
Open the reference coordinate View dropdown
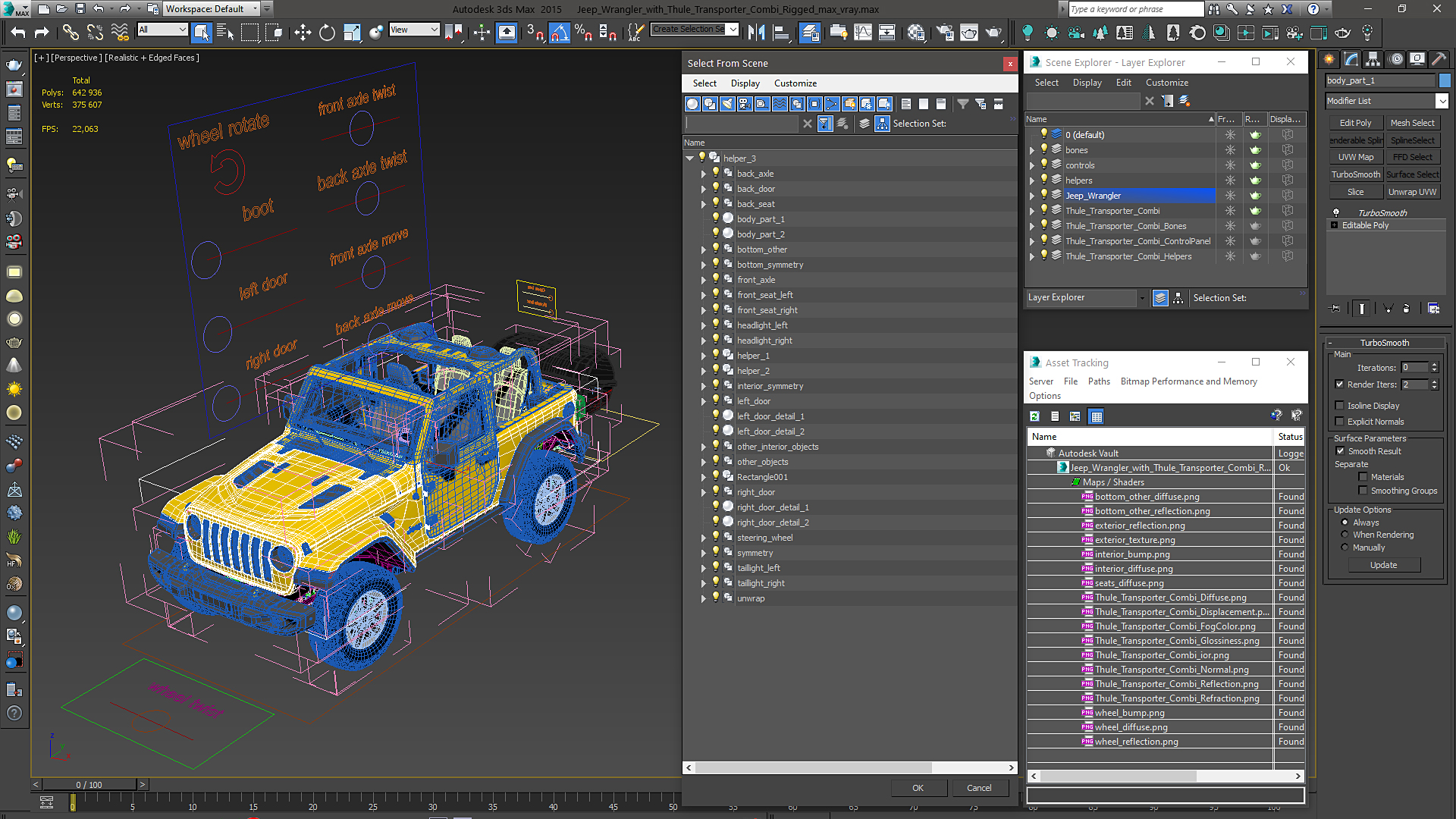[414, 30]
